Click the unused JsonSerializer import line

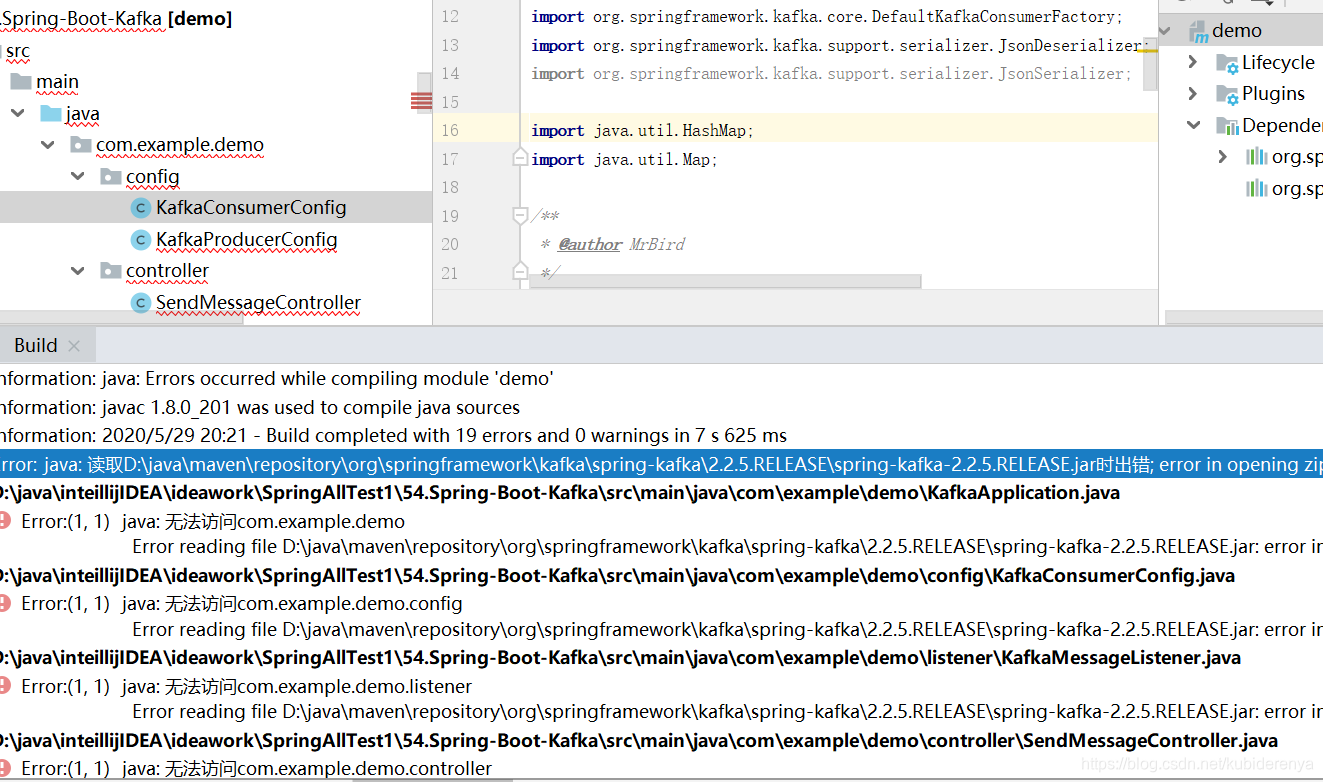point(831,74)
